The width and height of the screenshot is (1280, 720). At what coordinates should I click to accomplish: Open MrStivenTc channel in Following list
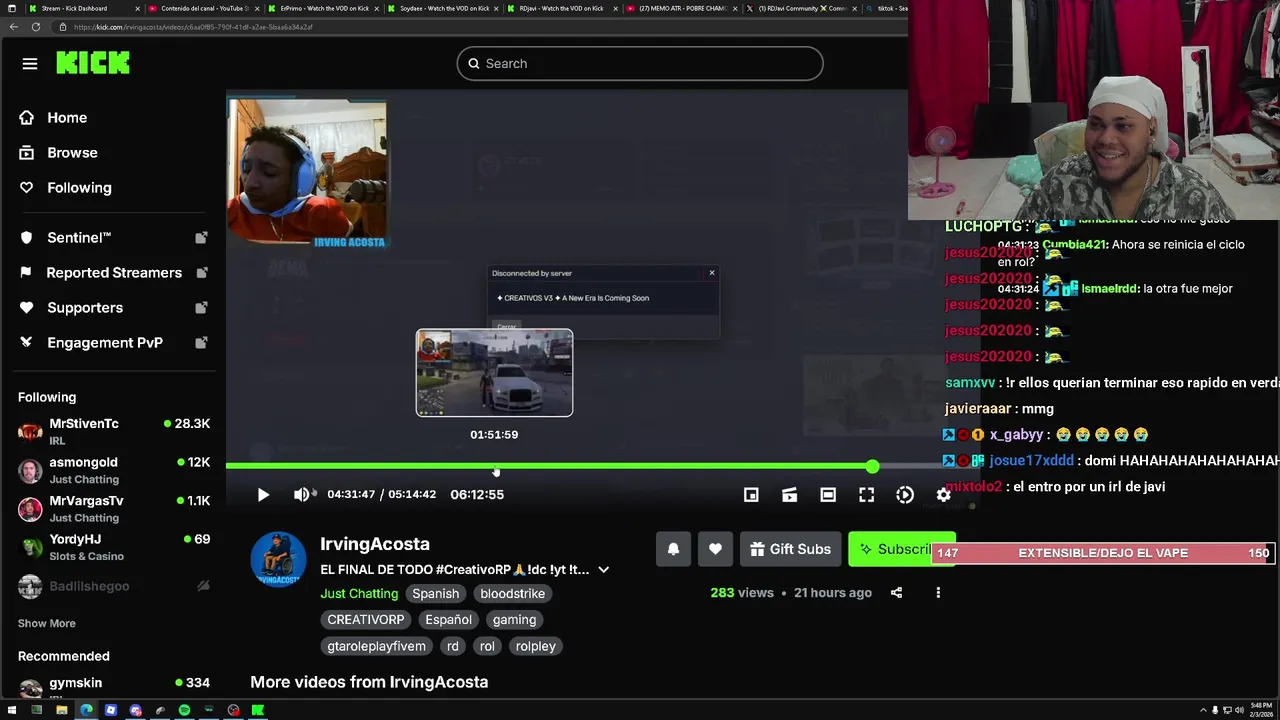click(114, 432)
